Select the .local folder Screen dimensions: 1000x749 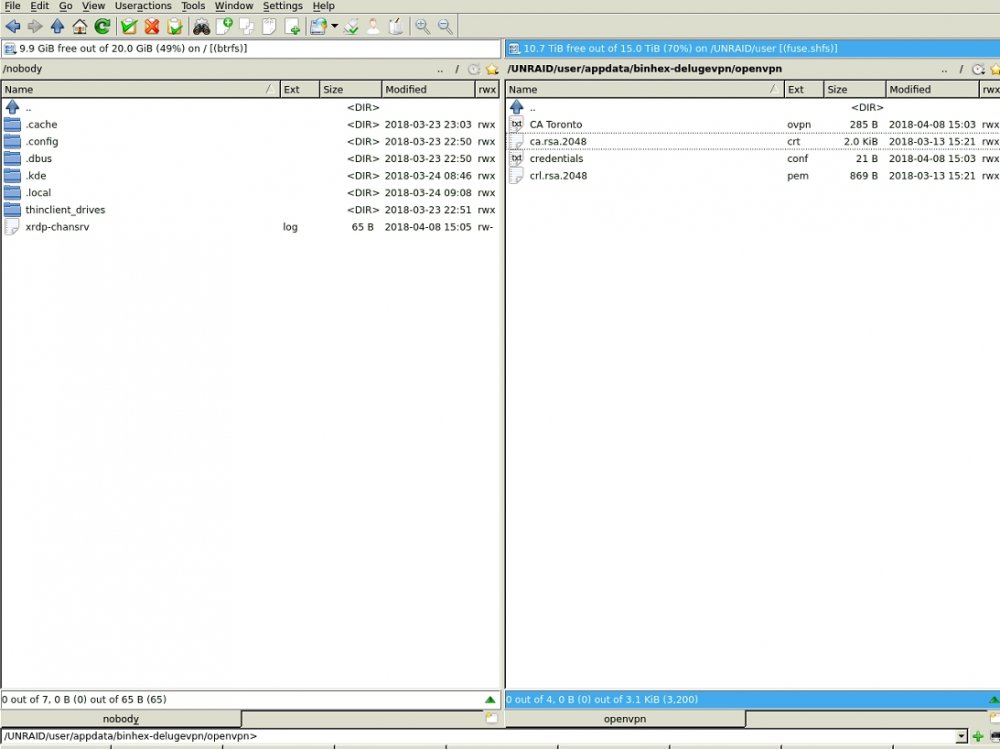tap(250, 193)
